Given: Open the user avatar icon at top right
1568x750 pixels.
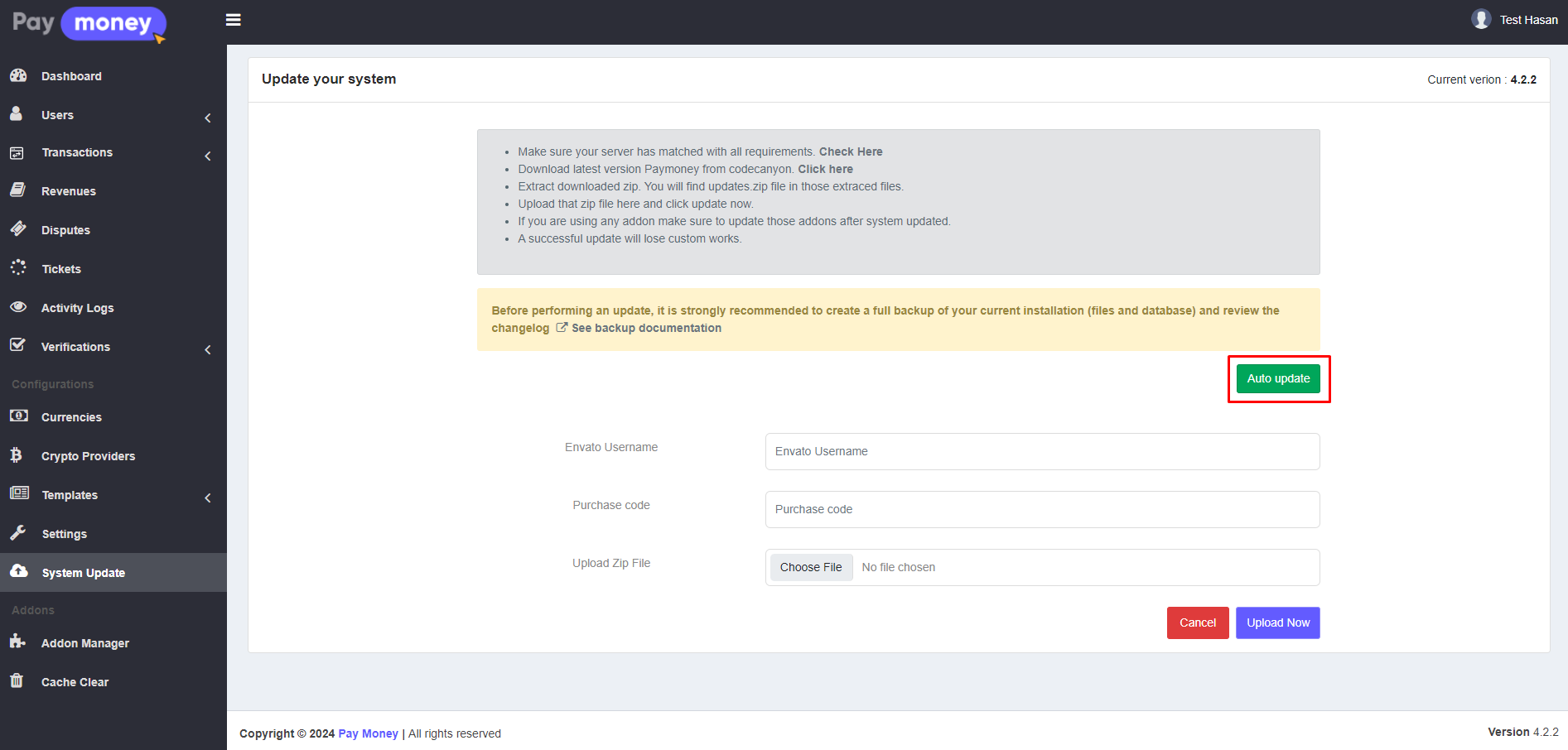Looking at the screenshot, I should point(1481,19).
